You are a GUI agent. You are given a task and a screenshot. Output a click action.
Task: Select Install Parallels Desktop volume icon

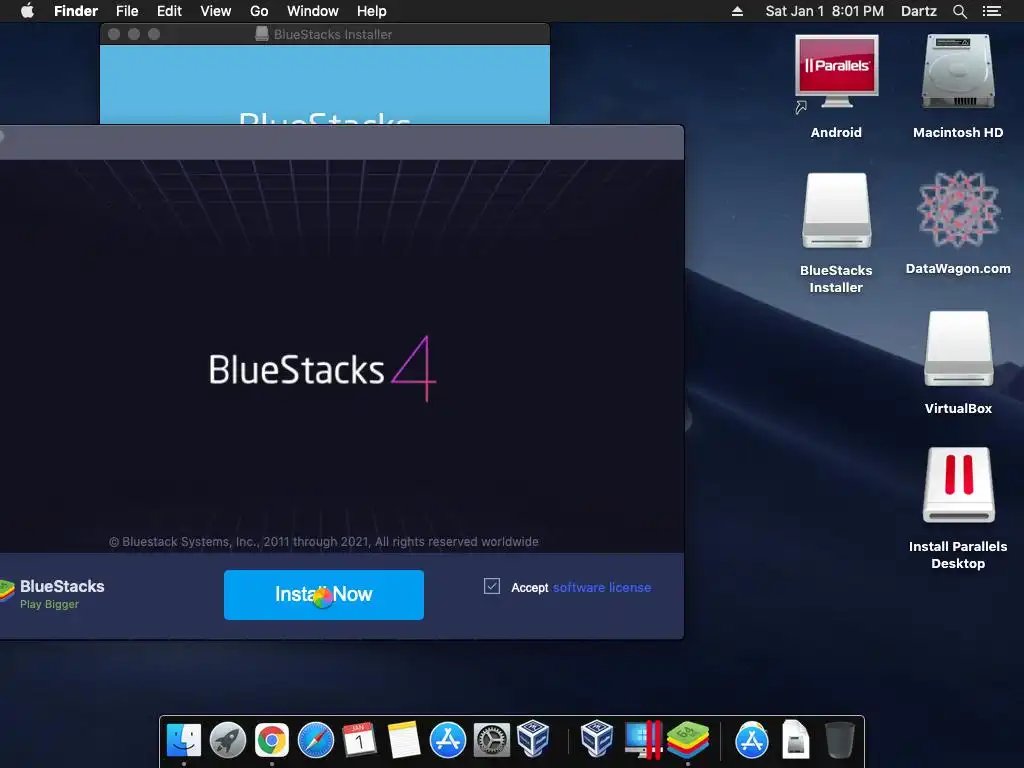958,509
